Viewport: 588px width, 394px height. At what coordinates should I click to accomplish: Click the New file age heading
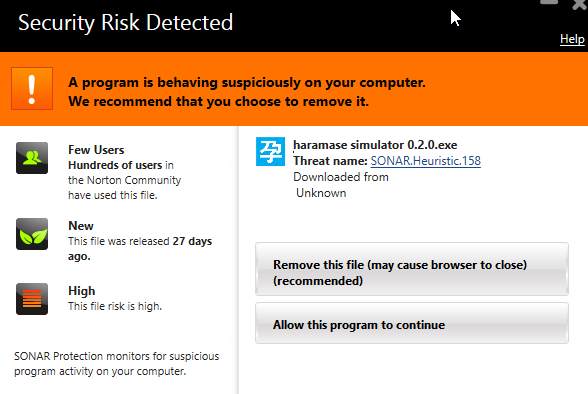click(81, 226)
